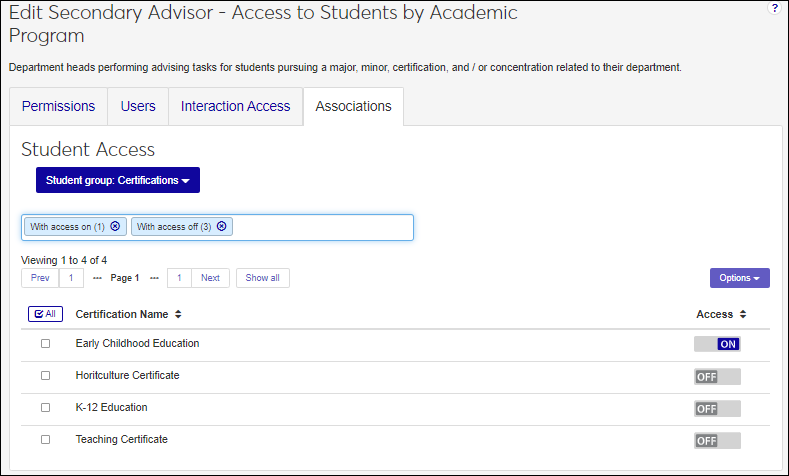
Task: Sort by Access column arrows
Action: pyautogui.click(x=742, y=314)
